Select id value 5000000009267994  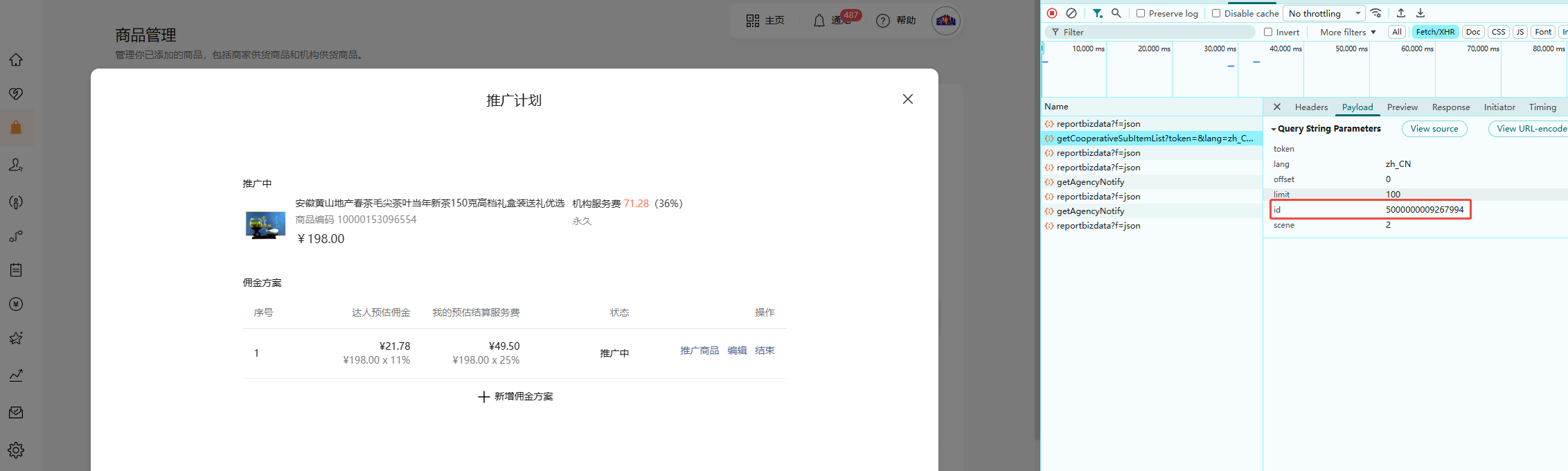pyautogui.click(x=1425, y=210)
